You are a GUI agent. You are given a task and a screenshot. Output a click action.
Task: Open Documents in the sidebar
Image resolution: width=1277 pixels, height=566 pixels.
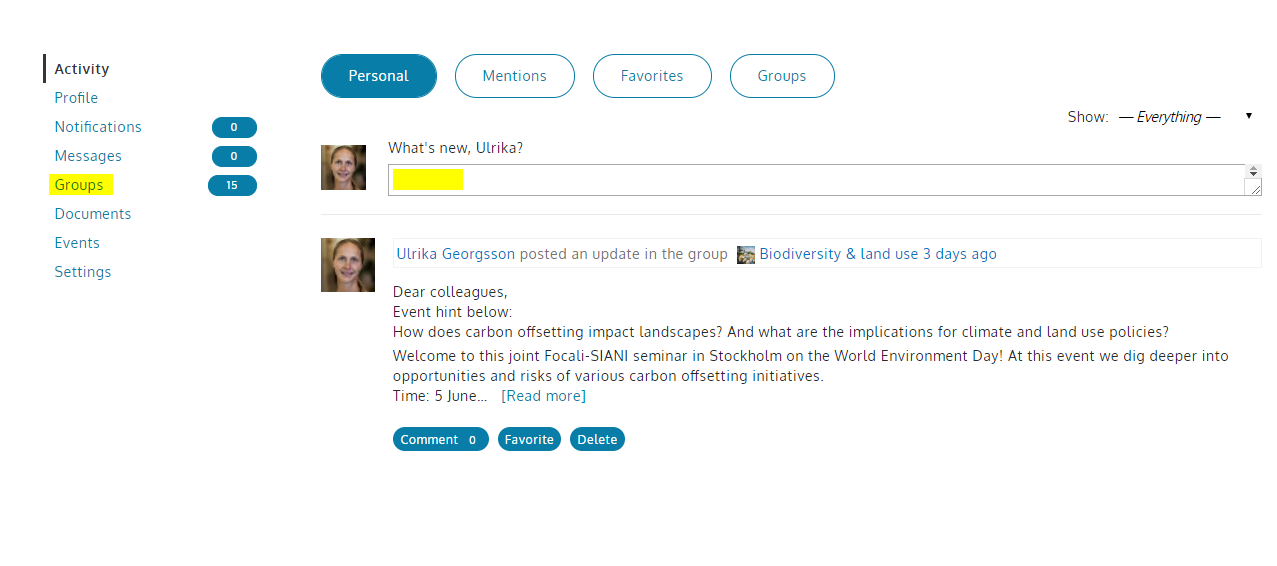[x=93, y=214]
